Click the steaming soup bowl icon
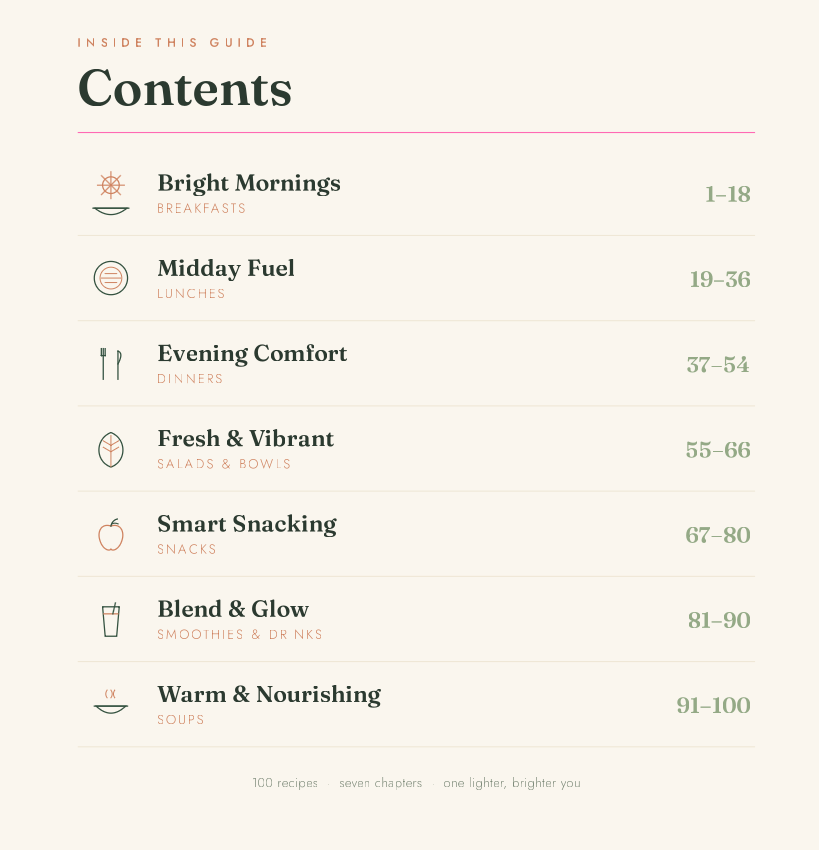This screenshot has width=819, height=850. 111,701
